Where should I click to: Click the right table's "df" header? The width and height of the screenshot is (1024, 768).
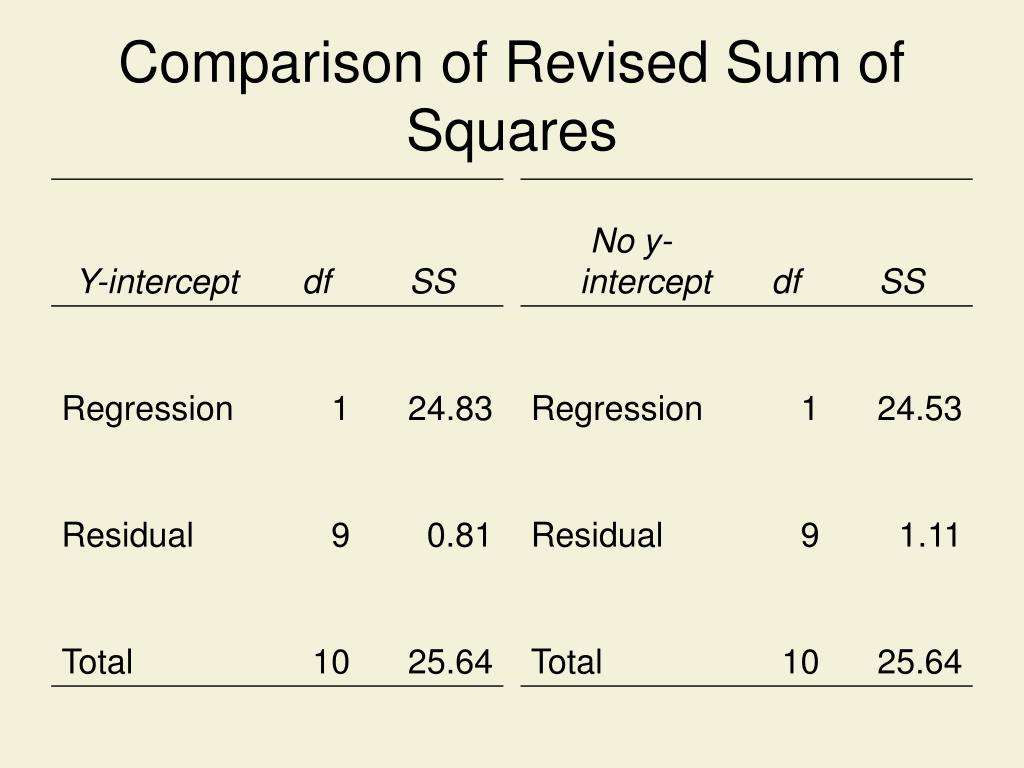point(788,282)
